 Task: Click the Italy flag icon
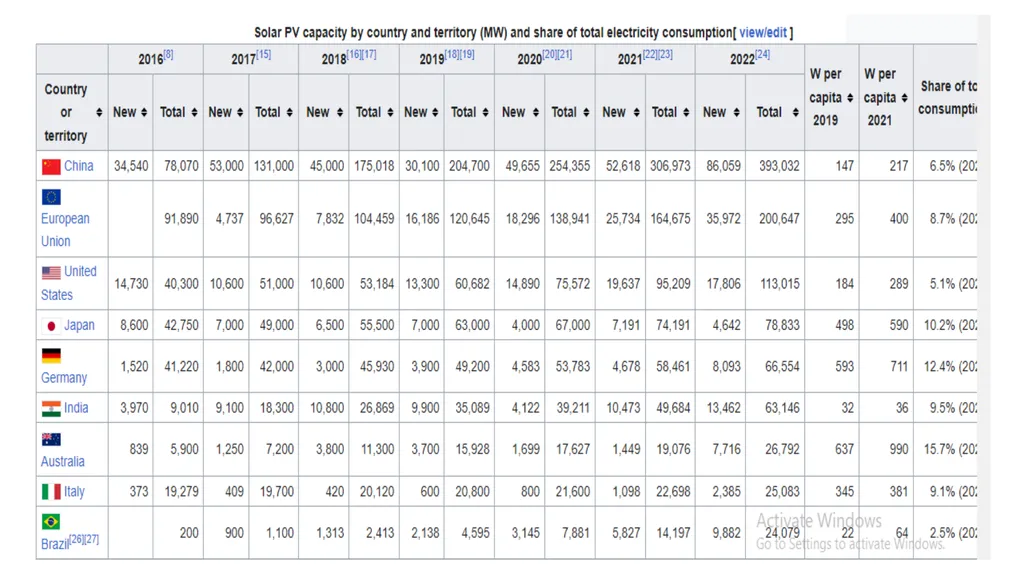pyautogui.click(x=51, y=491)
